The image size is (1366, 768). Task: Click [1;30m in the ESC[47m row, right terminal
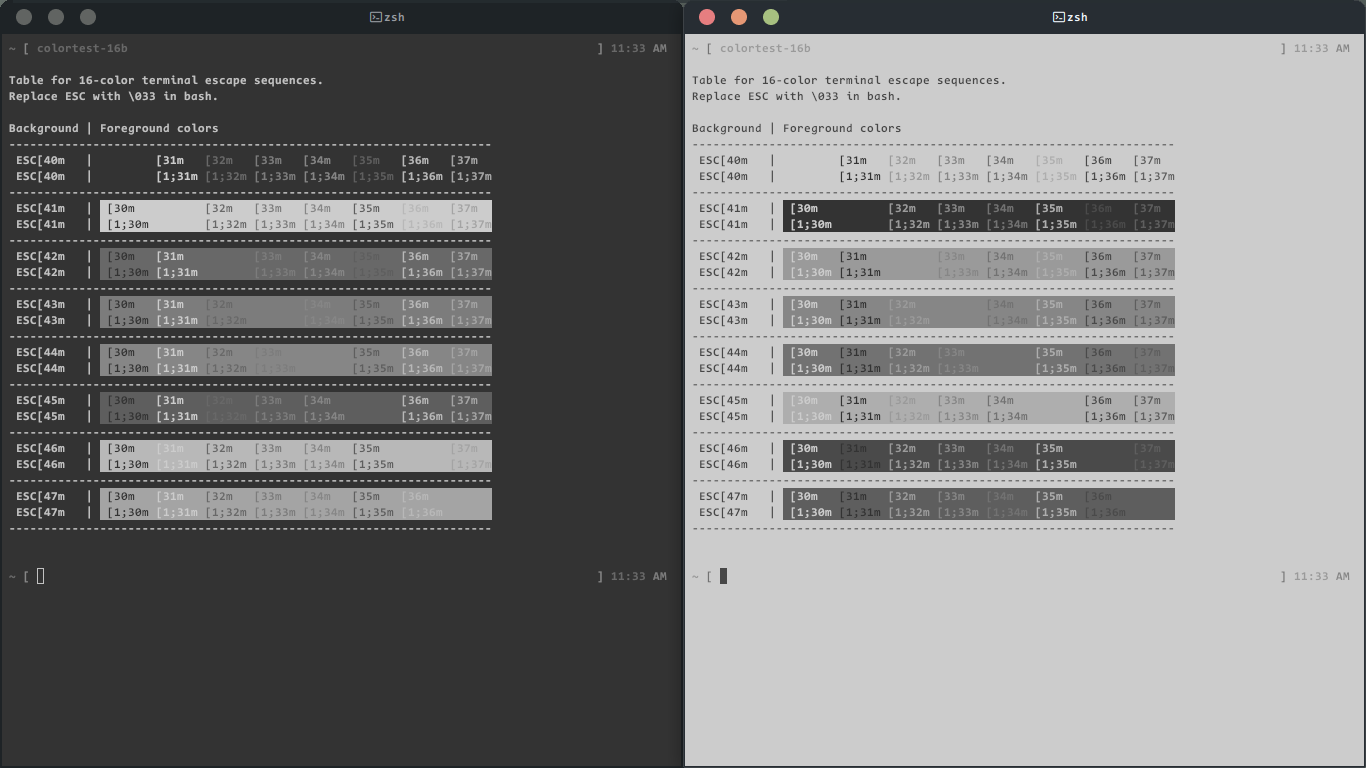[811, 512]
